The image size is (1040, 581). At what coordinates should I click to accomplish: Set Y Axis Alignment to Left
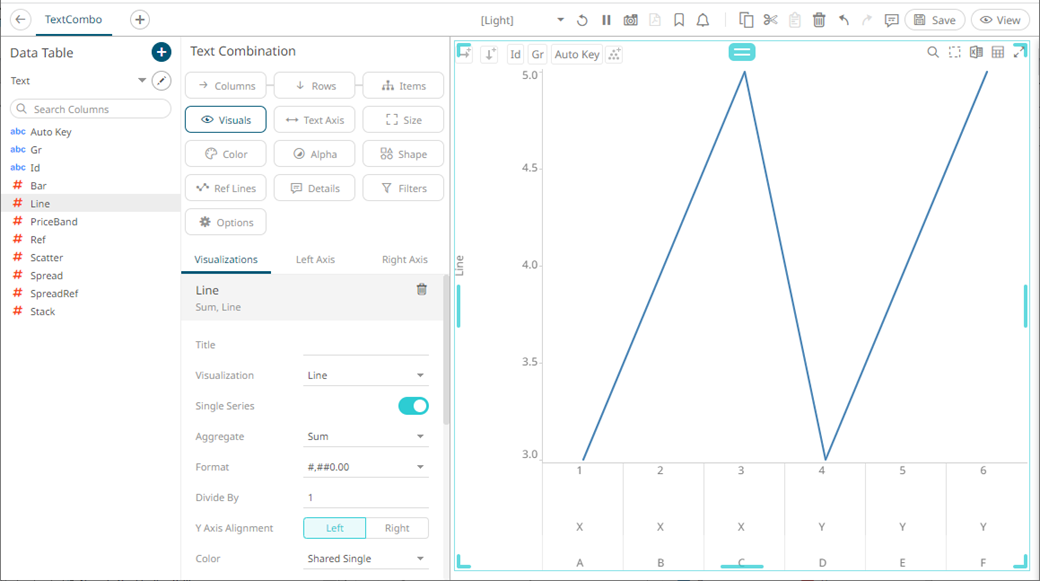334,528
